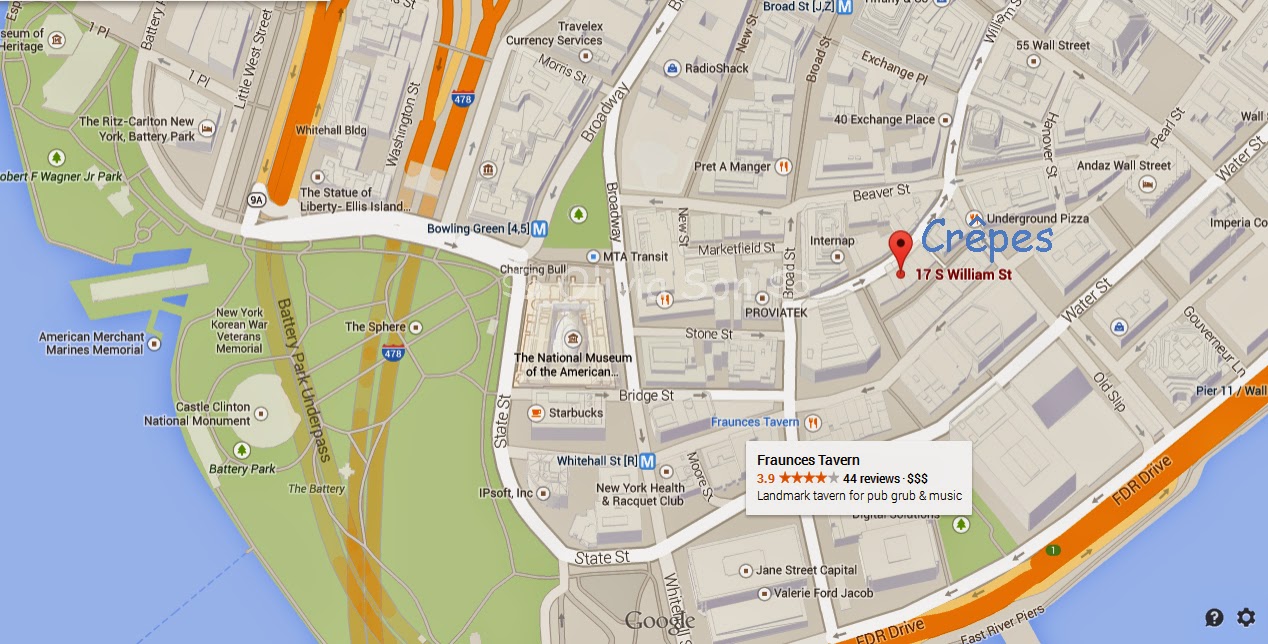Select the Pret A Manger restaurant icon
Screen dimensions: 1268x644
(785, 166)
